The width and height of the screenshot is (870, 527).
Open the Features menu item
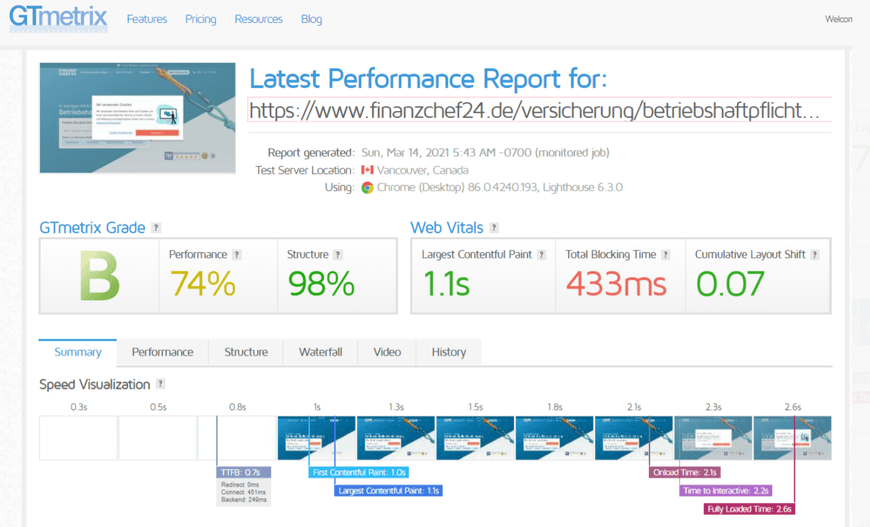pos(146,19)
